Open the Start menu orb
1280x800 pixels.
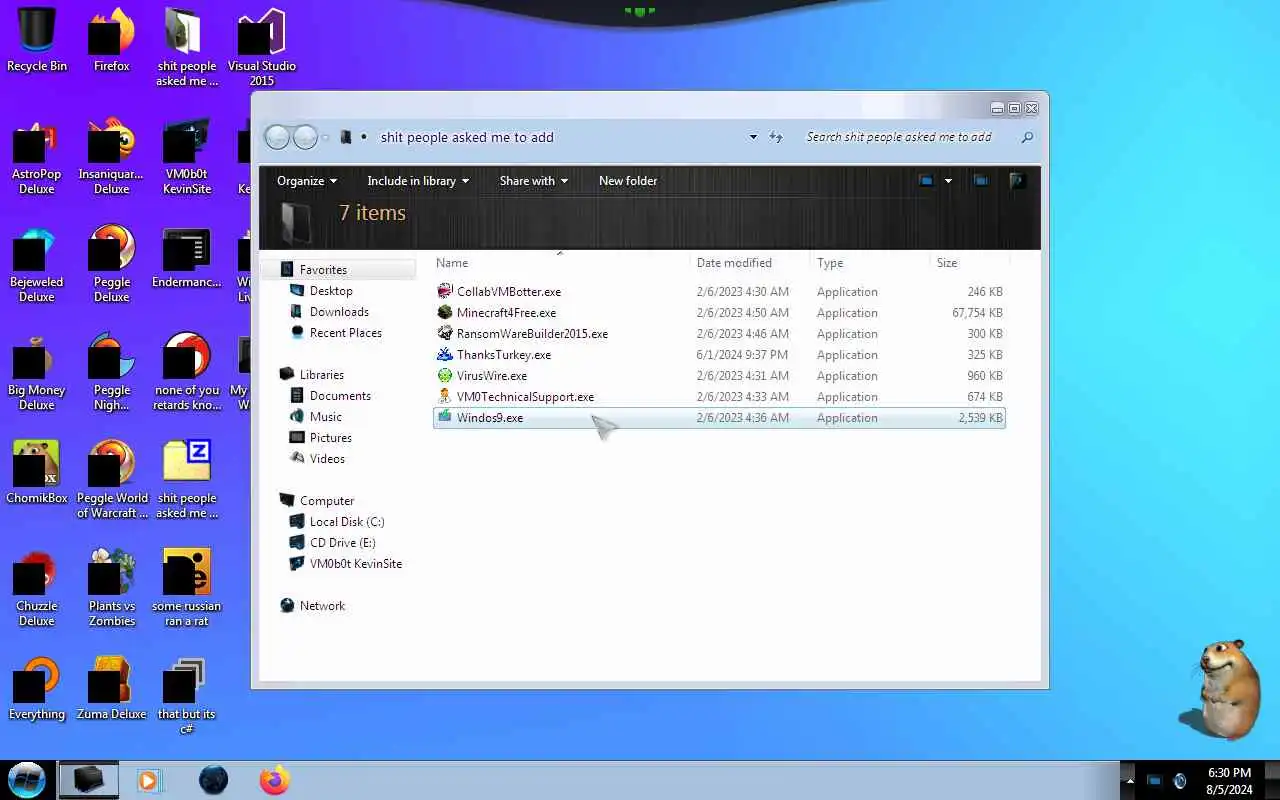[x=27, y=779]
